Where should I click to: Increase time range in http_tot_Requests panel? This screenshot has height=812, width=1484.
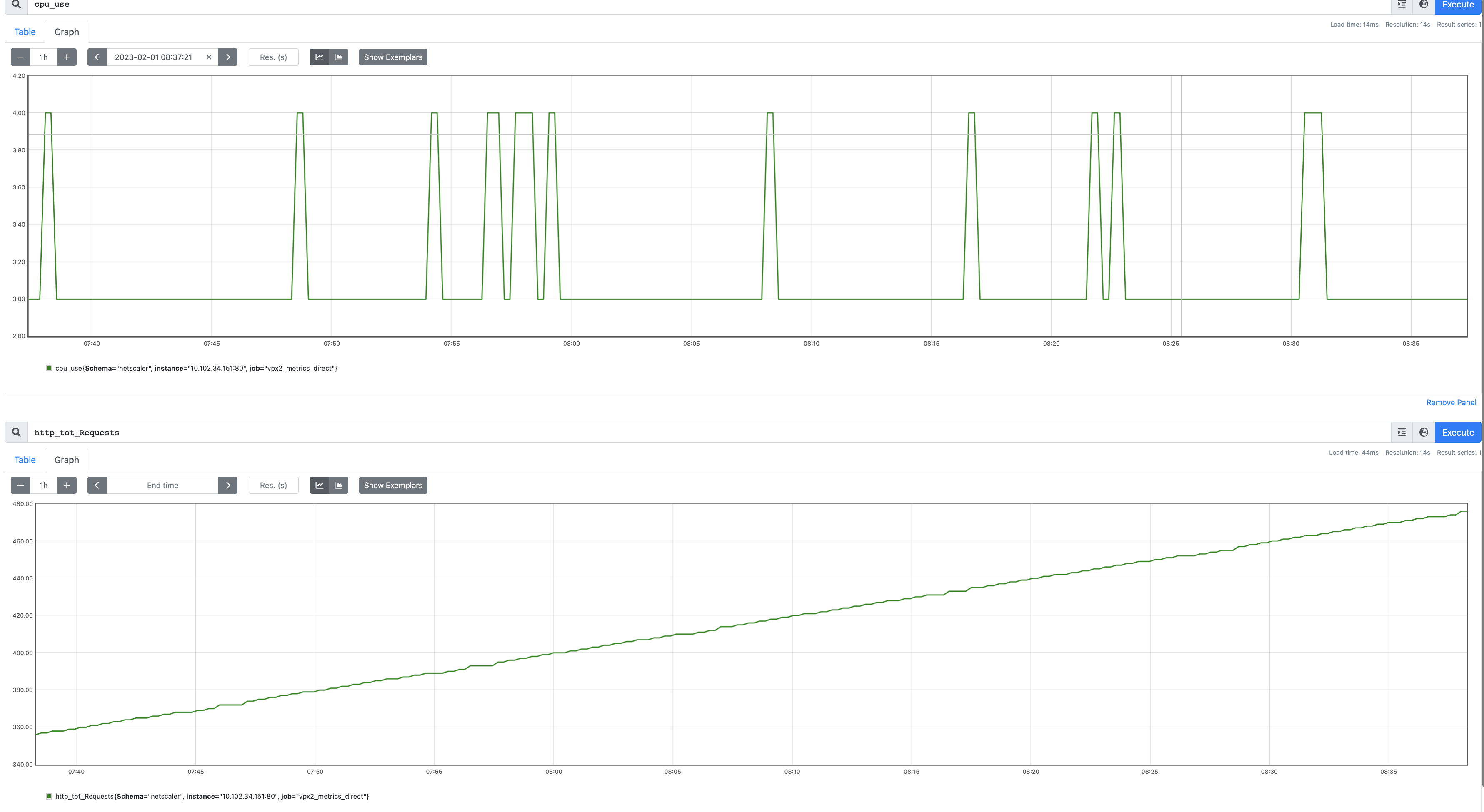[67, 486]
